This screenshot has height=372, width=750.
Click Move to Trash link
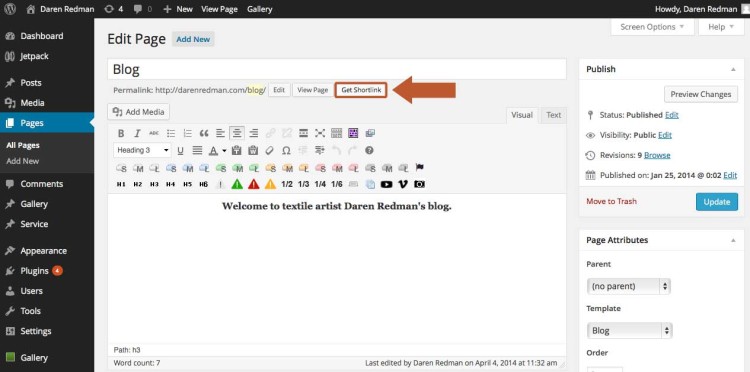point(611,201)
